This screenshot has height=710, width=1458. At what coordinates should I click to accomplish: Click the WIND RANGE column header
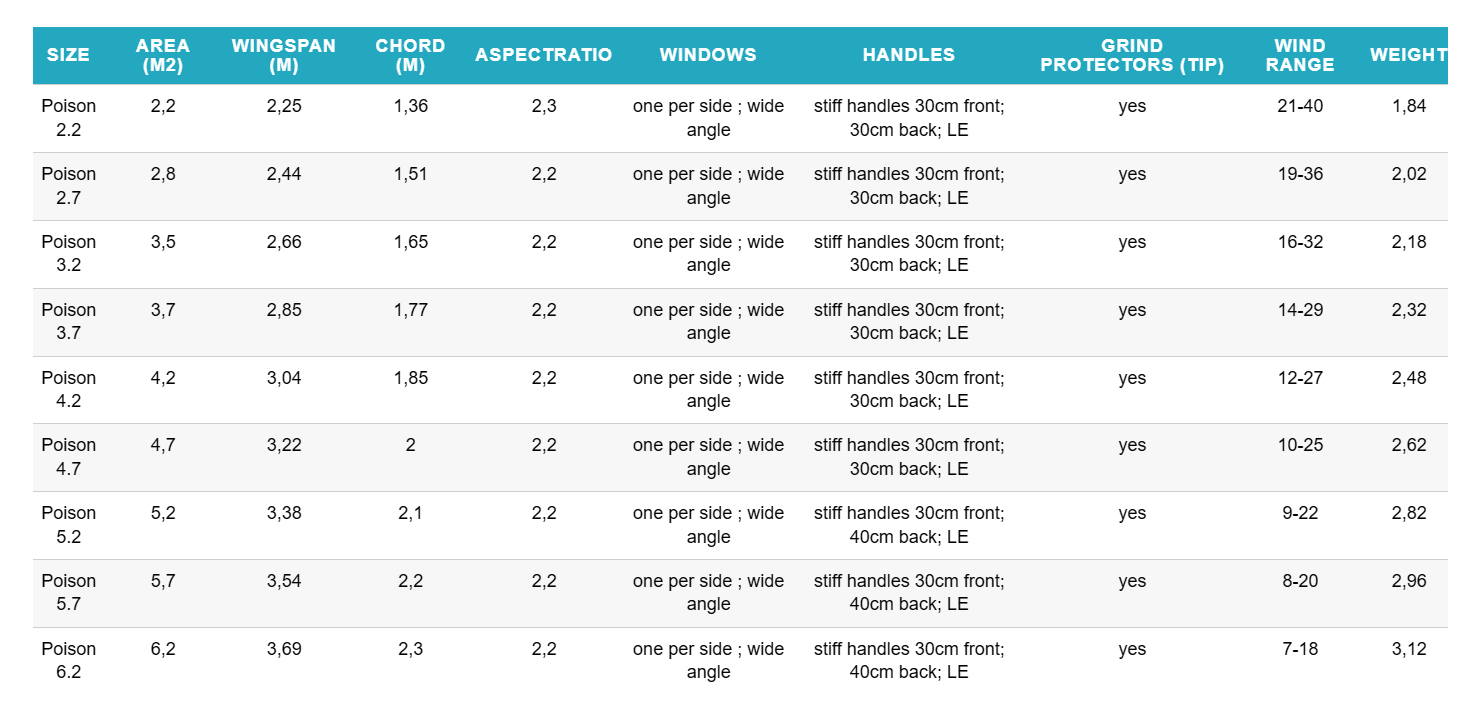(x=1300, y=55)
